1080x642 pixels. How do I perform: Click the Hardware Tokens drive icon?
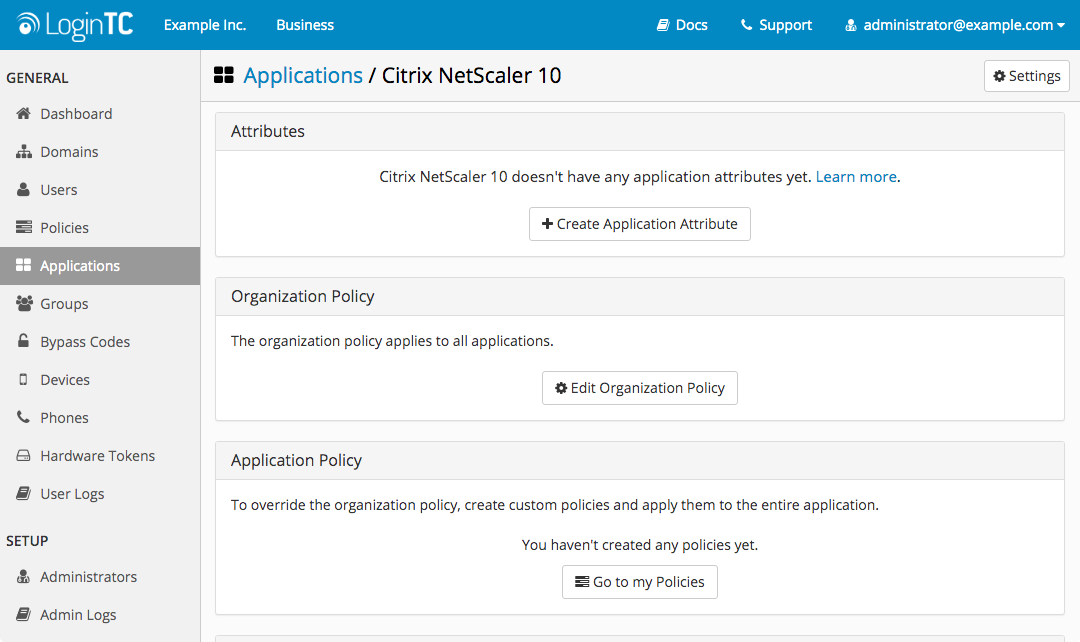(x=23, y=455)
